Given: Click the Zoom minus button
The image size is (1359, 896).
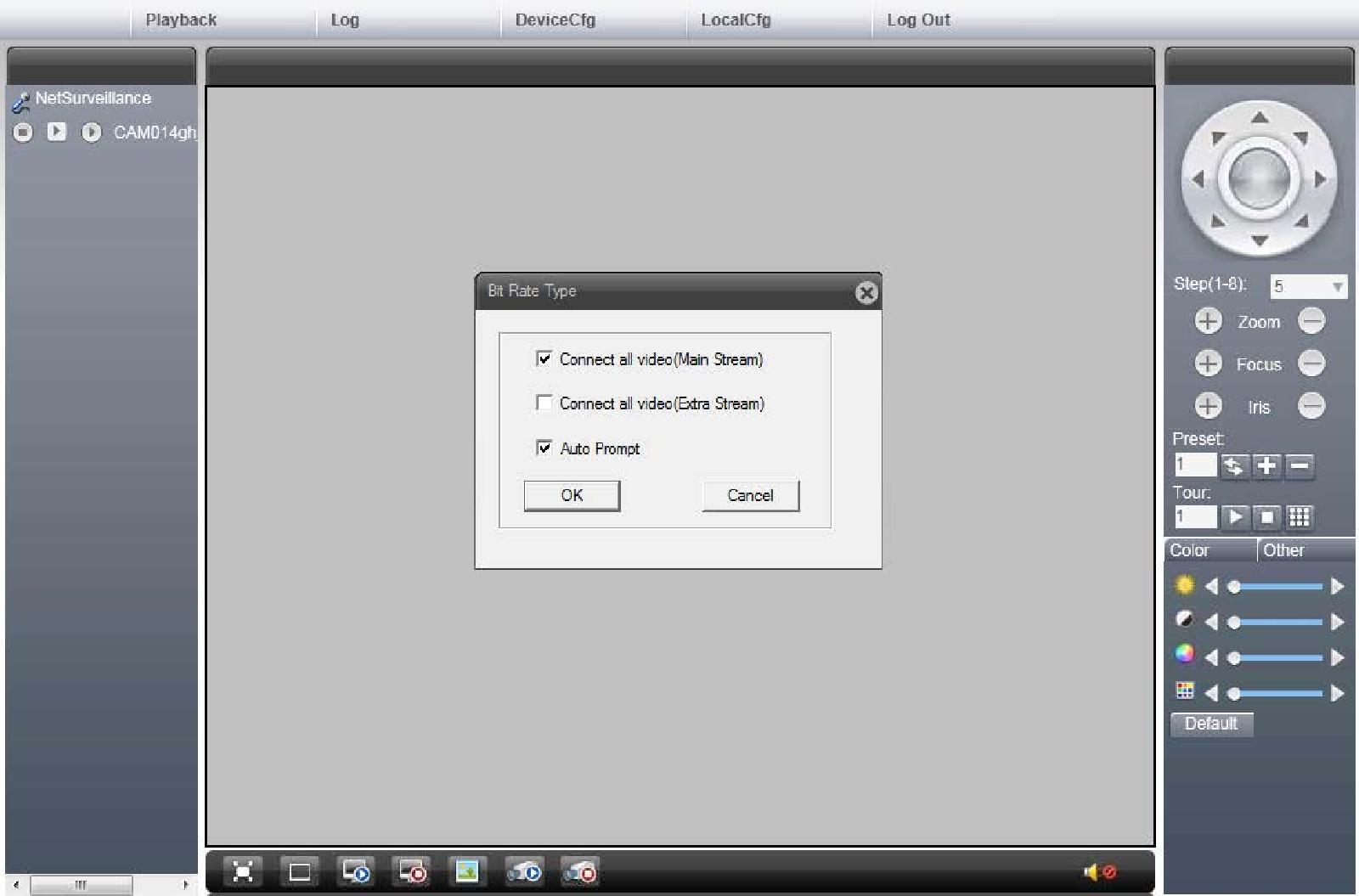Looking at the screenshot, I should point(1311,321).
